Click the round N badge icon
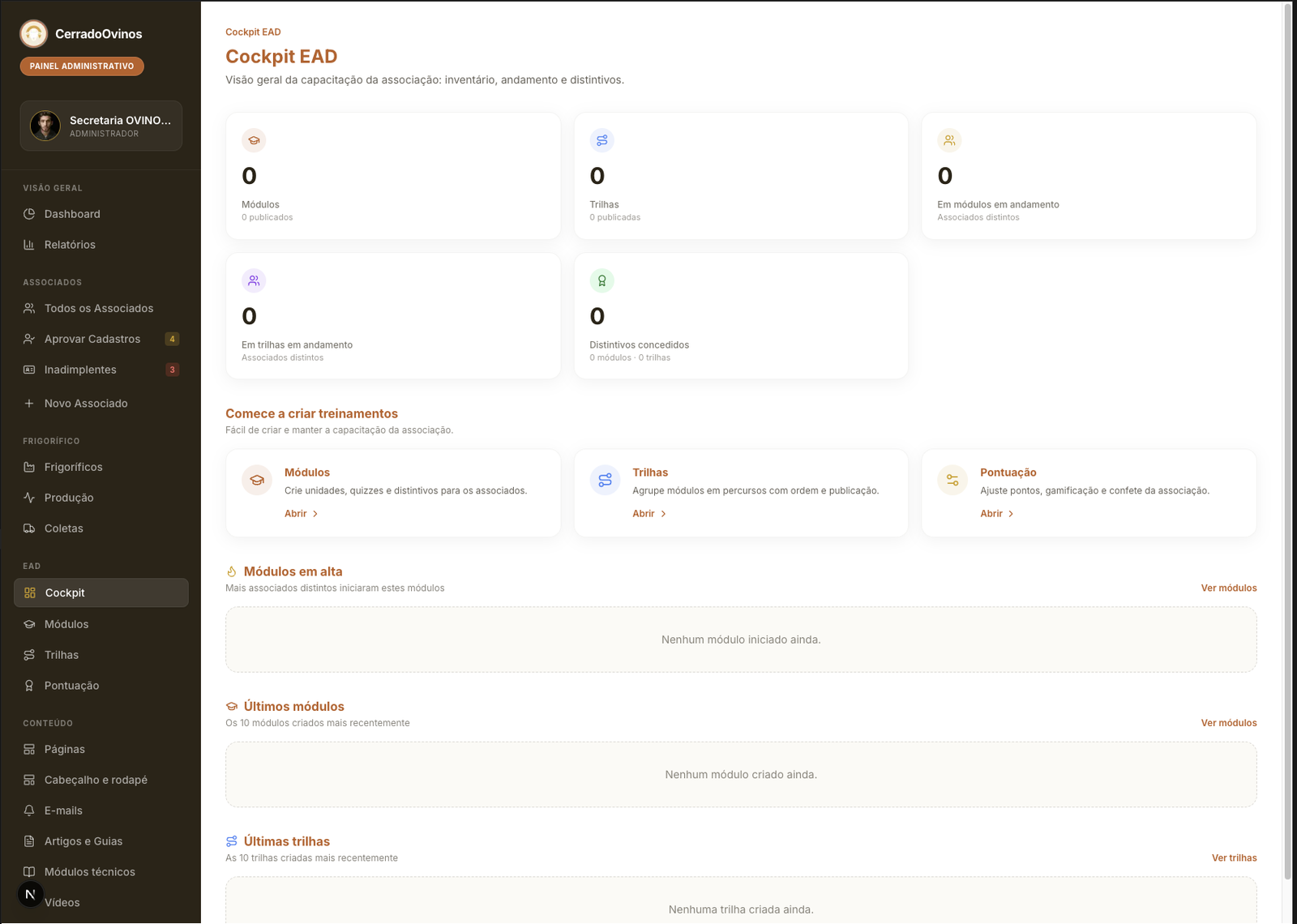The image size is (1297, 924). tap(31, 894)
